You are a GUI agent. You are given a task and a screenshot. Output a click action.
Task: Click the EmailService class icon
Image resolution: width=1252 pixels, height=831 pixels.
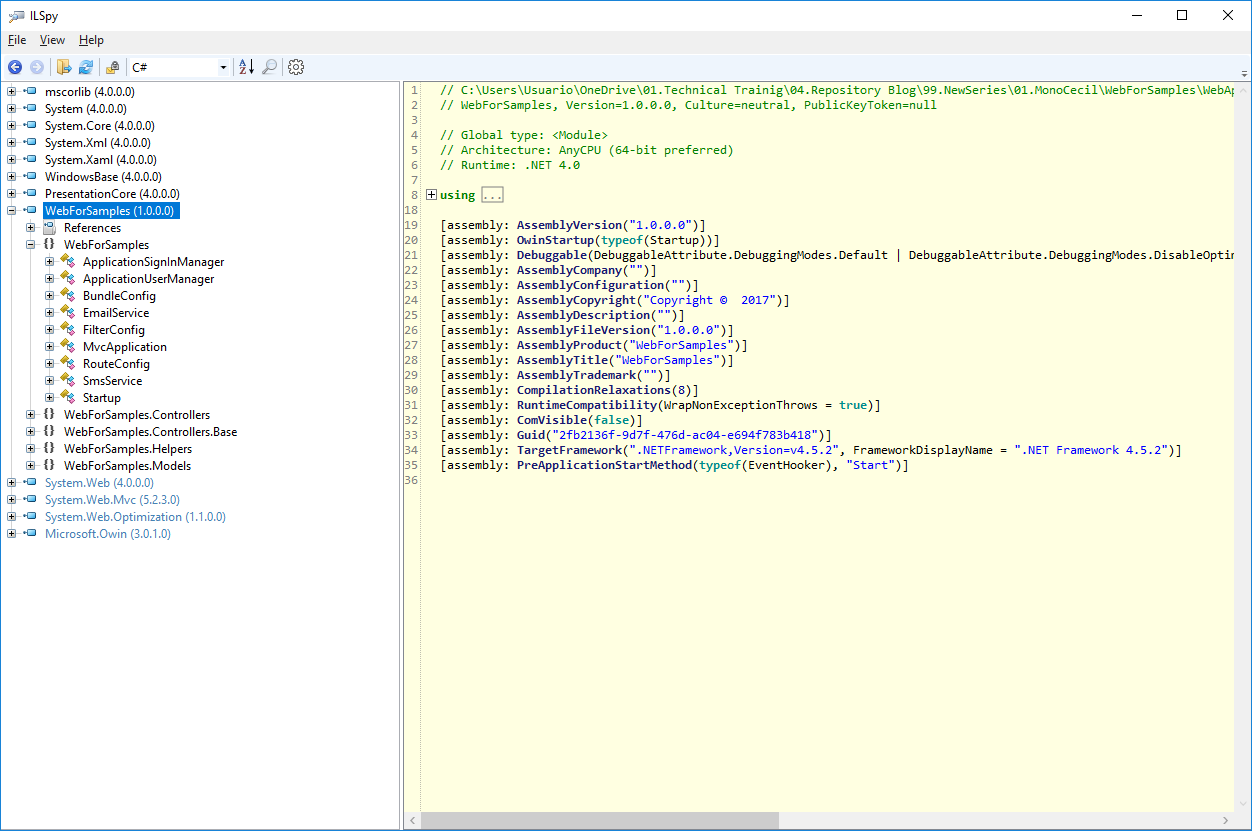[68, 313]
